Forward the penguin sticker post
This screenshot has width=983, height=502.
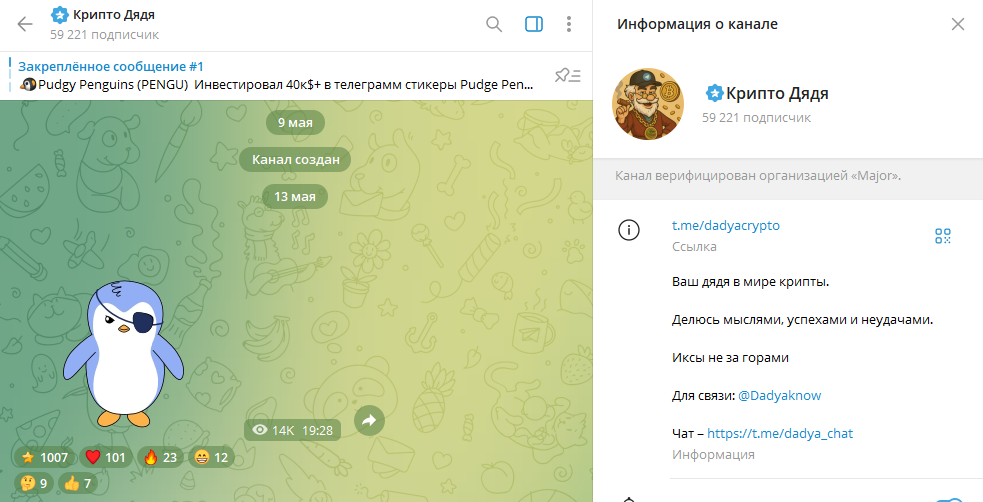point(369,421)
